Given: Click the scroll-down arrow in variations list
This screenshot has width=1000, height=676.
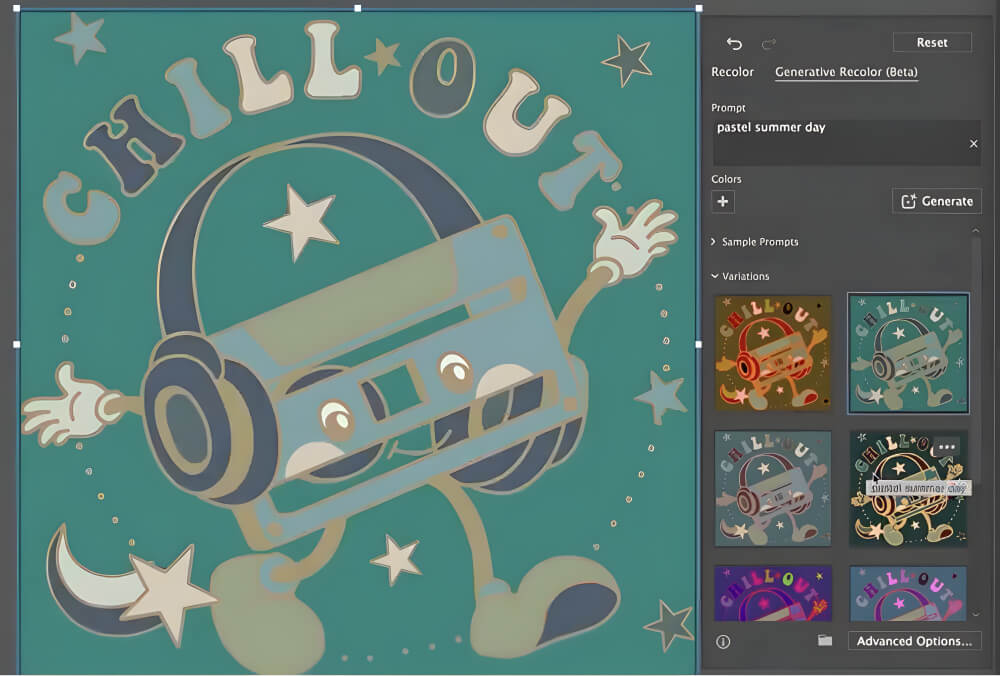Looking at the screenshot, I should [975, 614].
